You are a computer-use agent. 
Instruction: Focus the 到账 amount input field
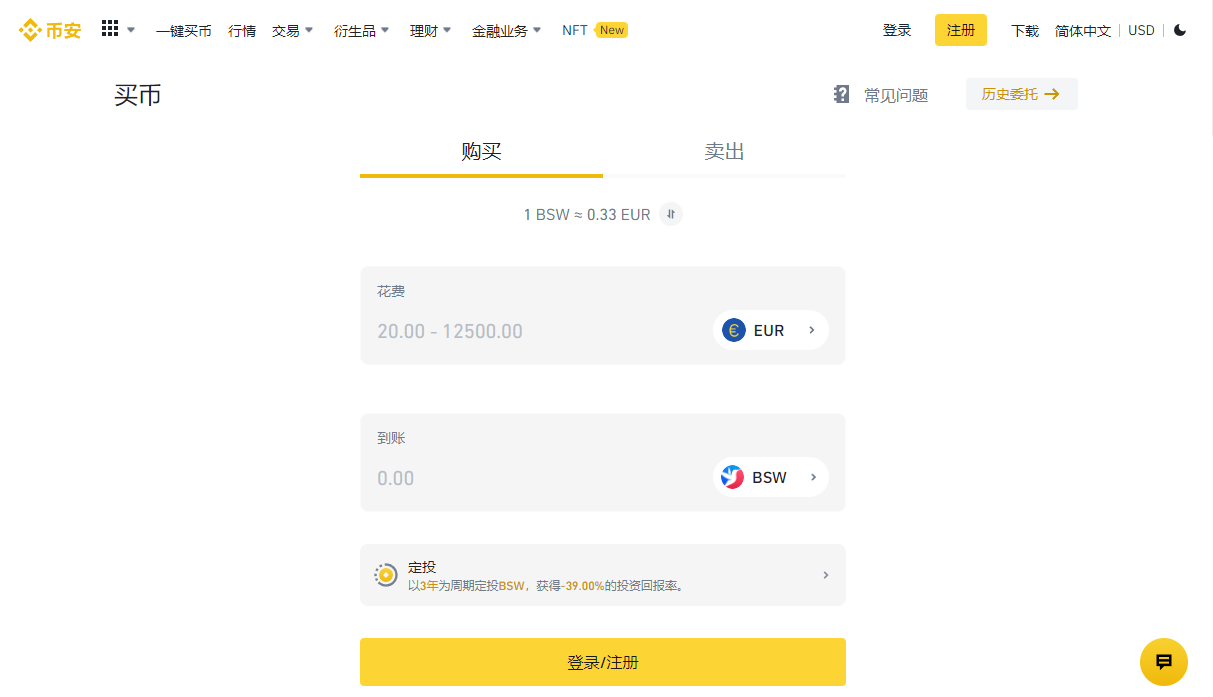coord(535,478)
